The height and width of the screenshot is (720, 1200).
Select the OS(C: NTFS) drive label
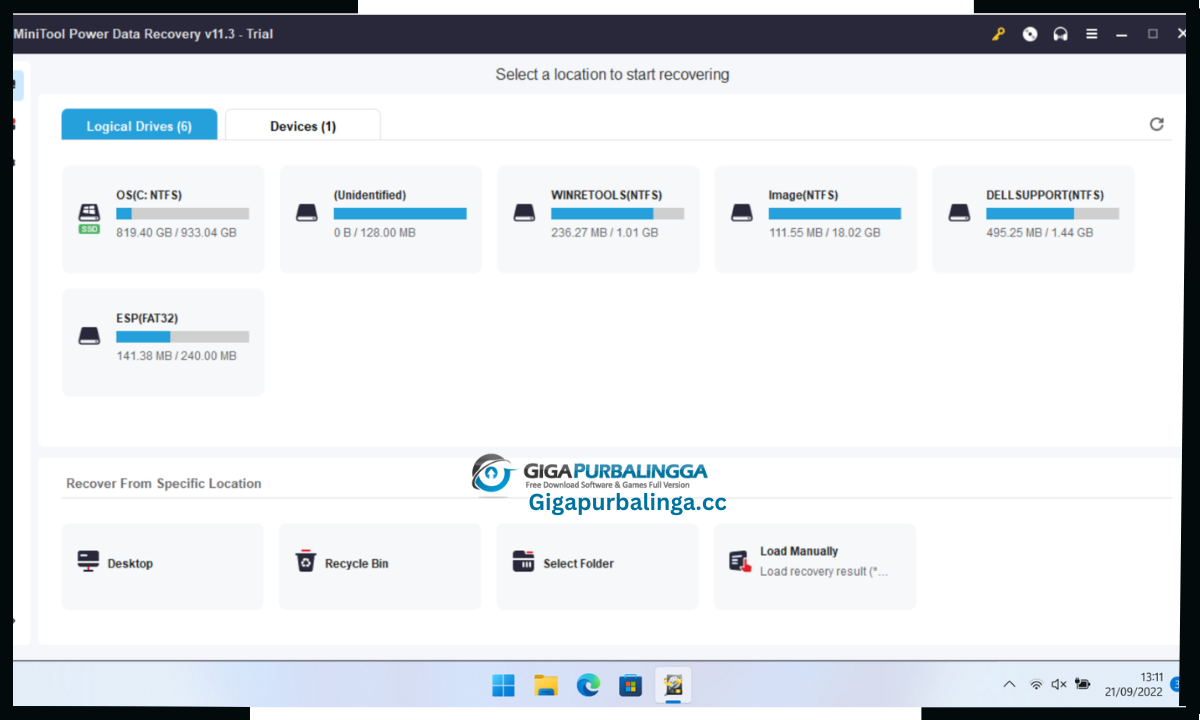pyautogui.click(x=149, y=195)
